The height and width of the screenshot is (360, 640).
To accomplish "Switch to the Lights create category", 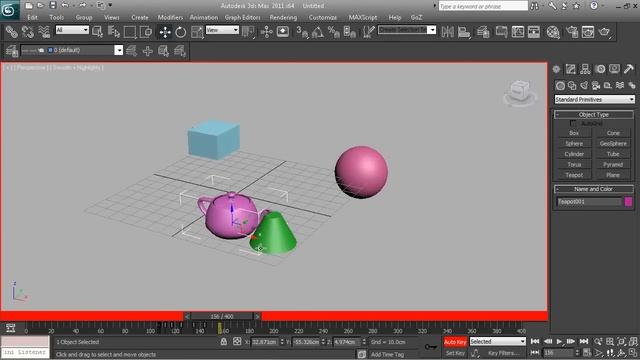I will [584, 85].
